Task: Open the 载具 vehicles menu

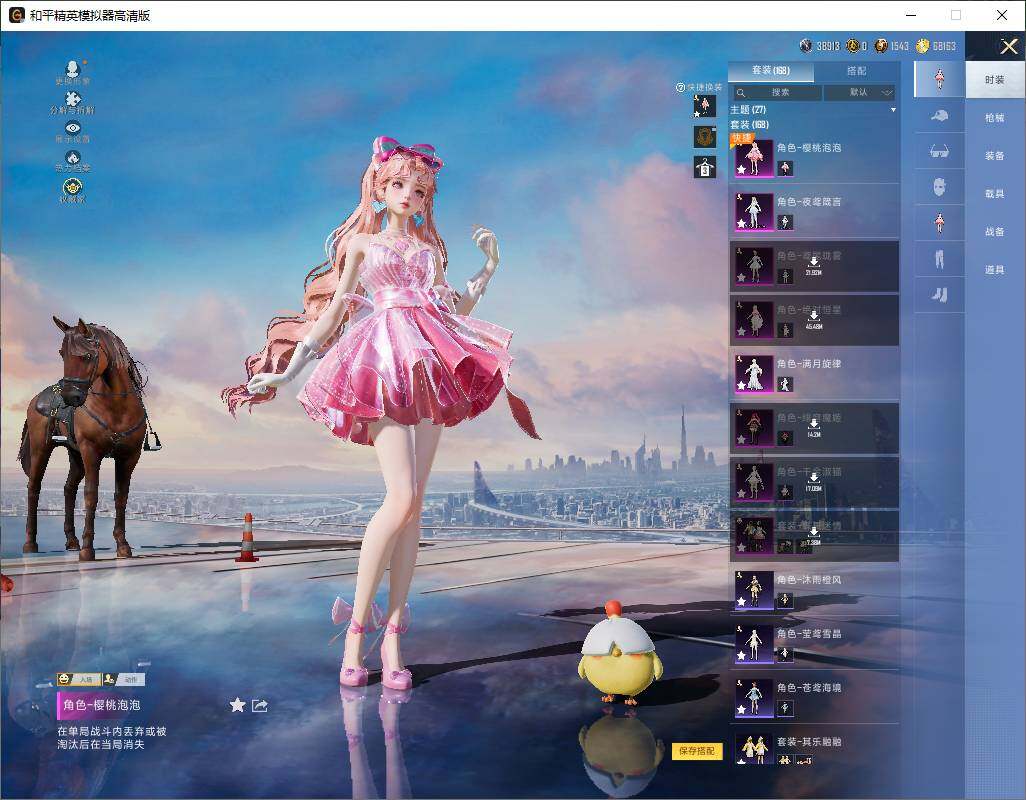Action: (x=995, y=194)
